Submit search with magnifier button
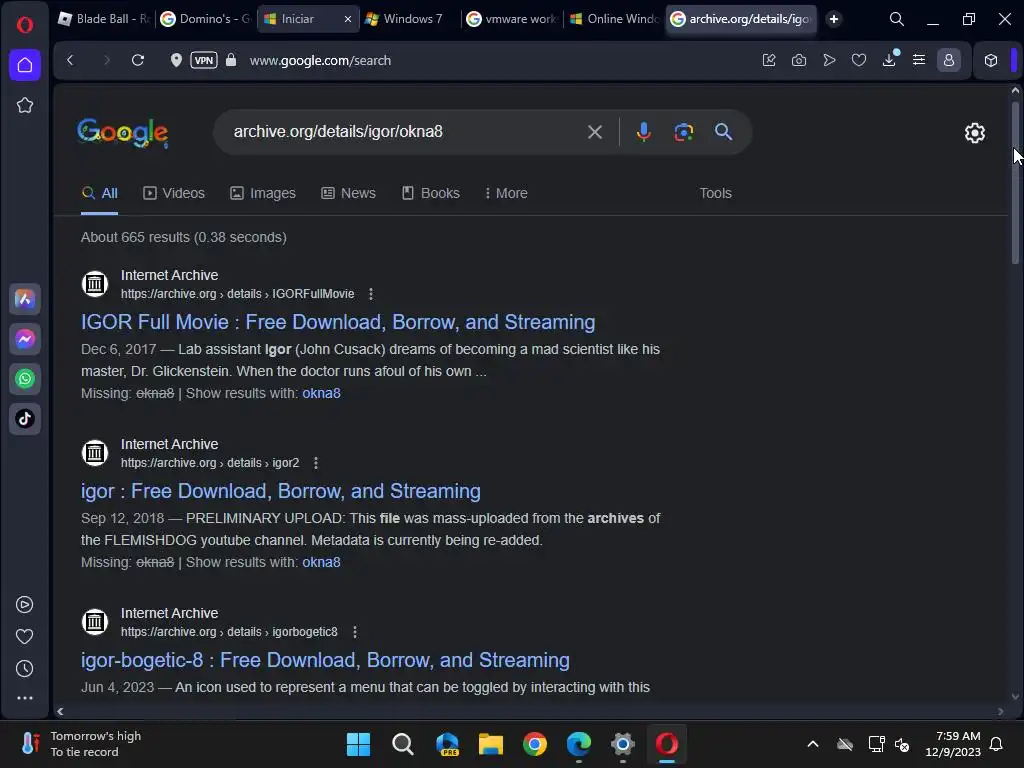Image resolution: width=1024 pixels, height=768 pixels. [x=724, y=132]
